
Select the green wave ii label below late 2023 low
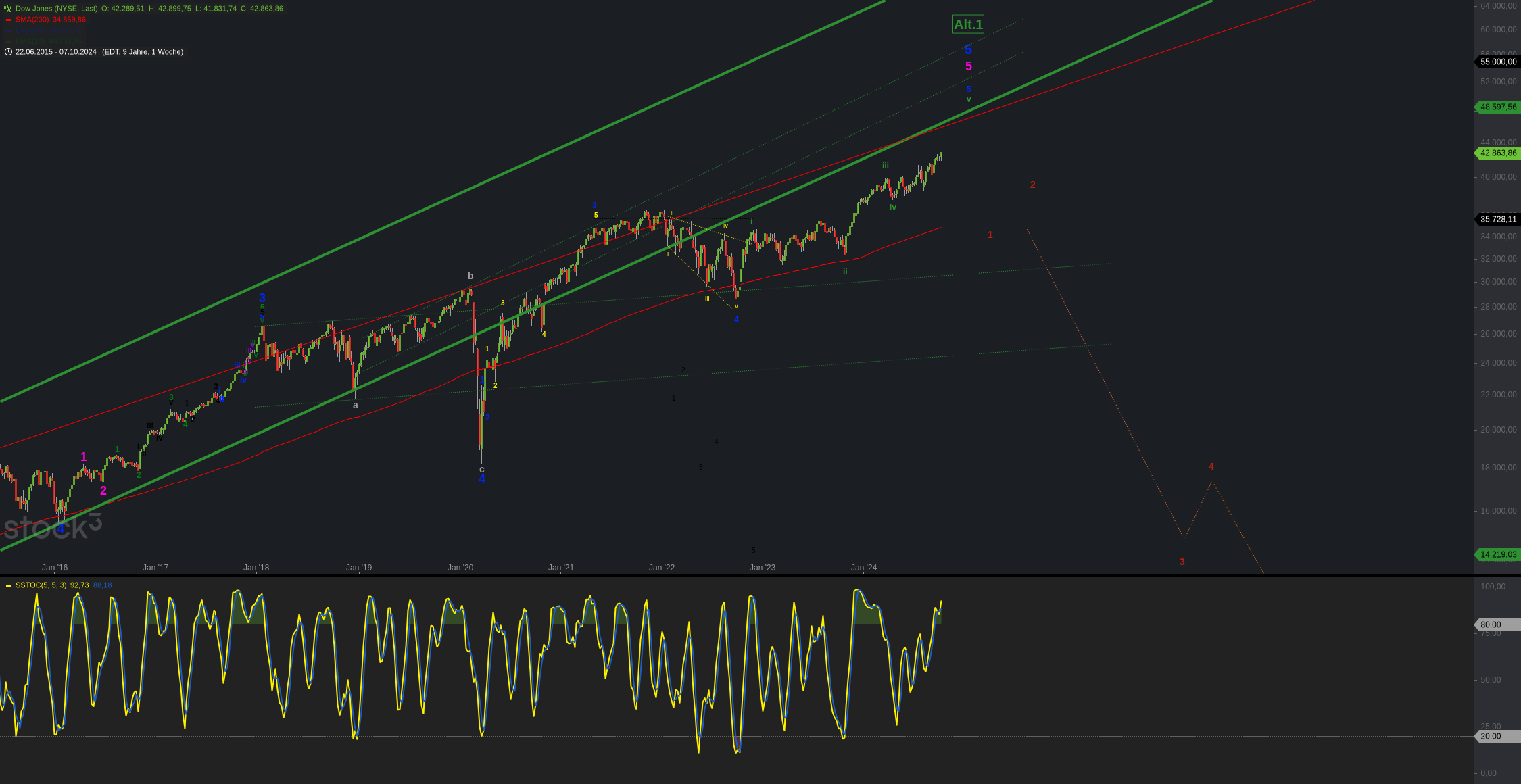[845, 272]
